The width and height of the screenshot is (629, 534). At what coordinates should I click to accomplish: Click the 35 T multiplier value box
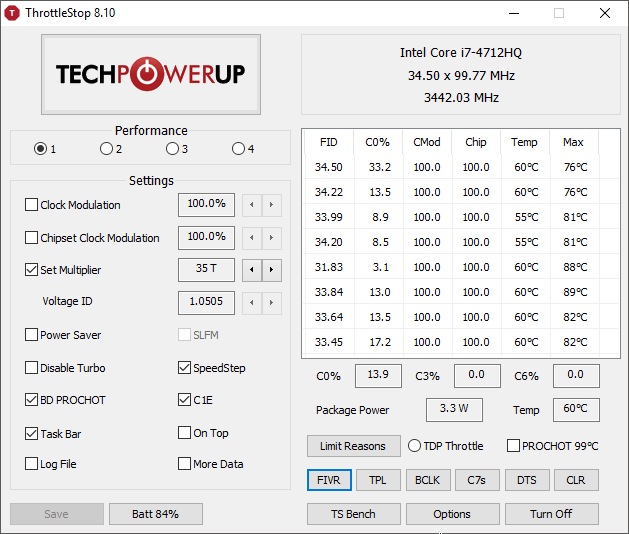click(x=207, y=270)
